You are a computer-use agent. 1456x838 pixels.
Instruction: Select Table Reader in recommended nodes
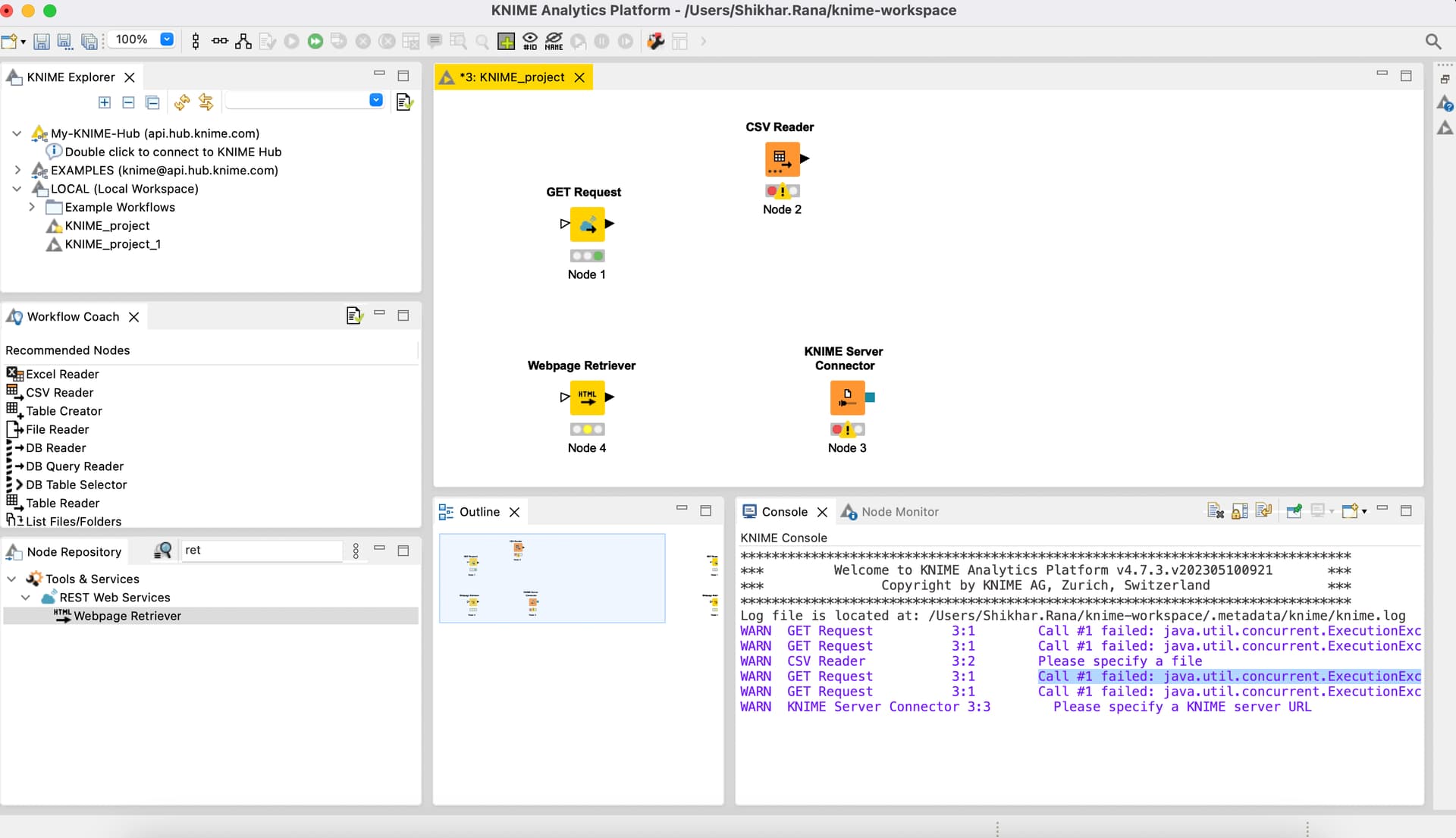click(63, 504)
